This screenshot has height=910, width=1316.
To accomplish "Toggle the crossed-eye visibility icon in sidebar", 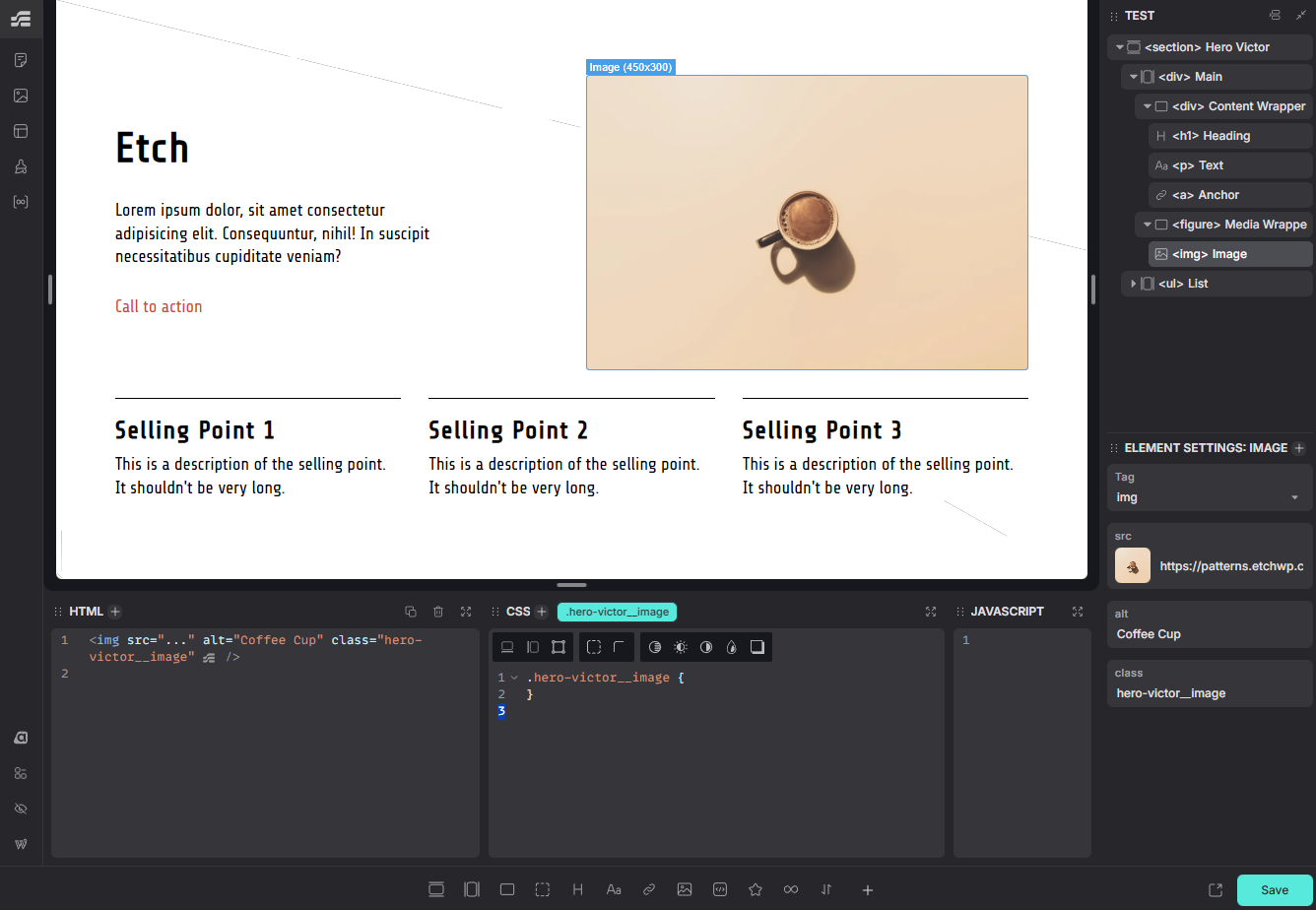I will coord(21,809).
